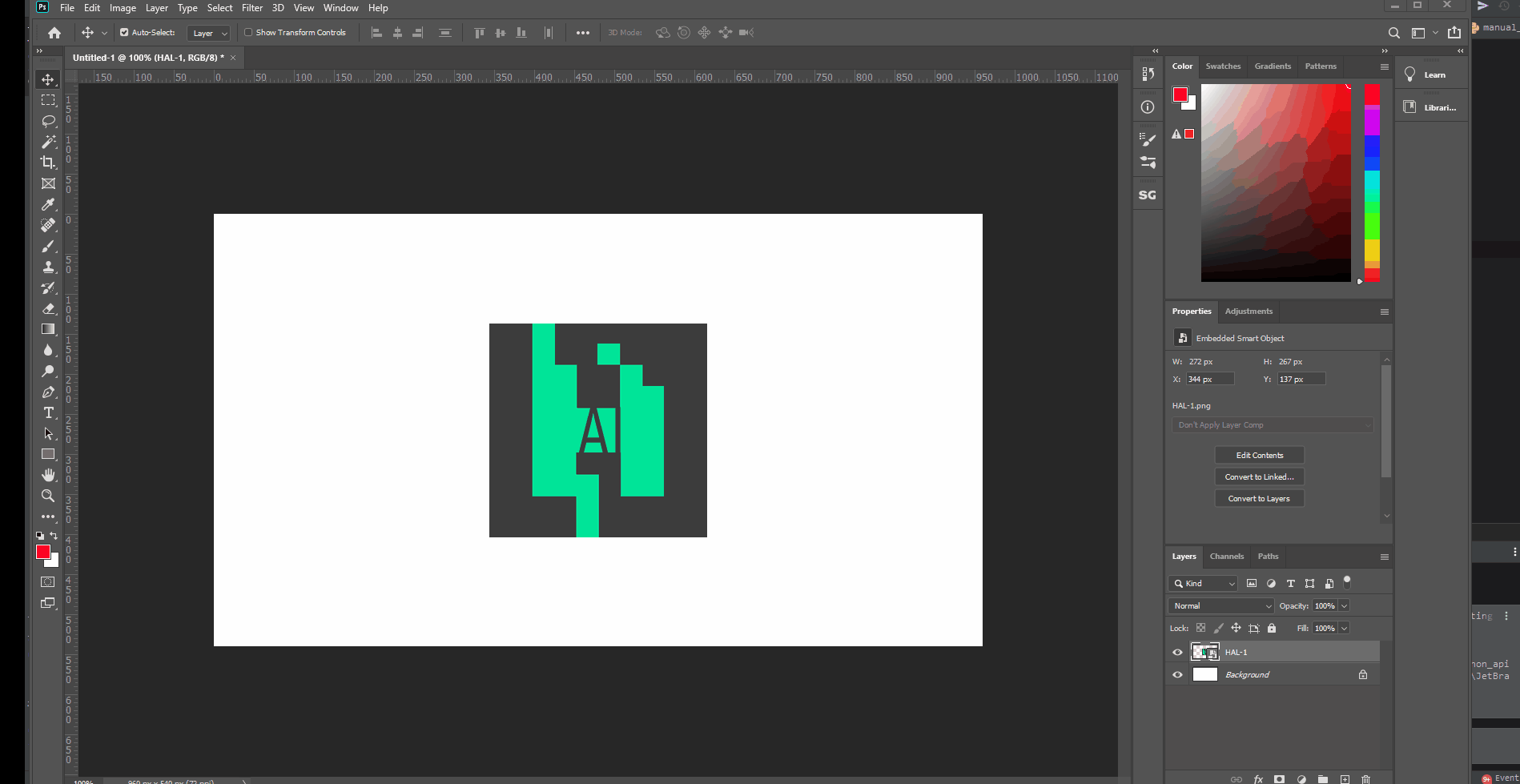This screenshot has height=784, width=1520.
Task: Hide the Background layer
Action: pyautogui.click(x=1177, y=674)
